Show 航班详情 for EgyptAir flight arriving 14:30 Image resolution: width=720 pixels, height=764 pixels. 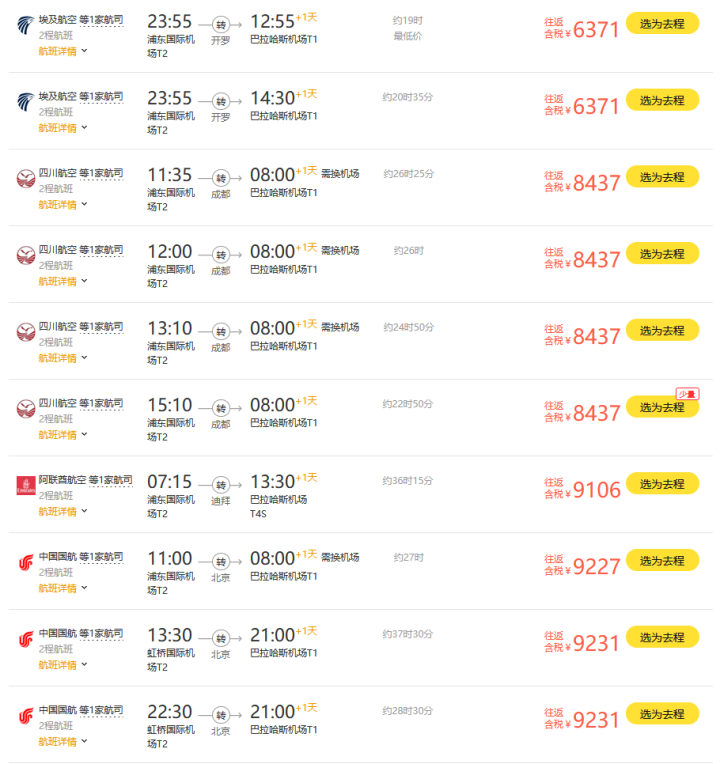pos(62,127)
